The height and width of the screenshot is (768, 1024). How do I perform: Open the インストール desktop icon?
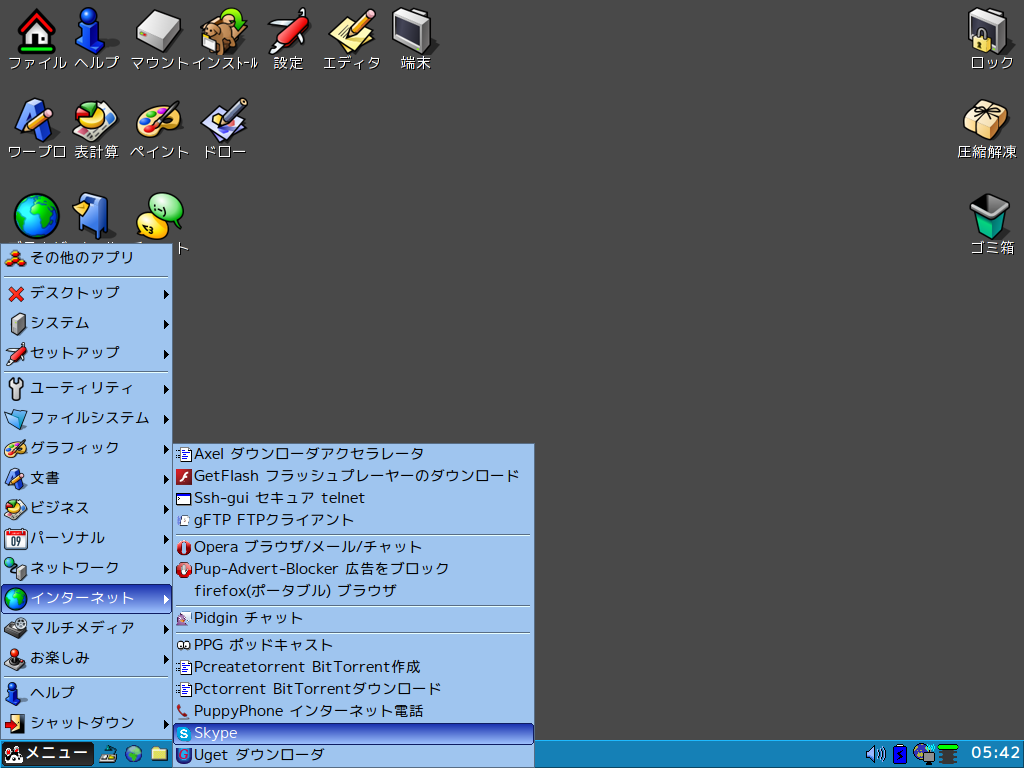click(x=224, y=31)
